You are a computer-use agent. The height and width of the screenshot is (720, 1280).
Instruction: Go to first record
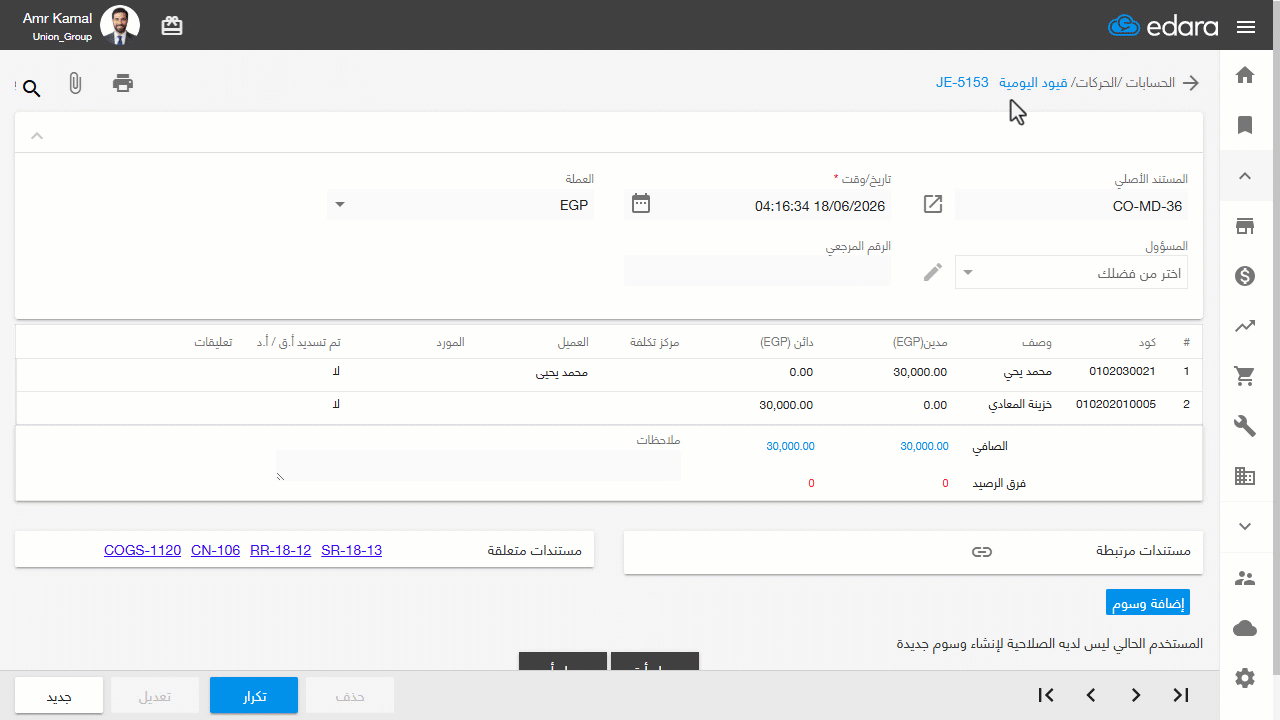[x=1046, y=695]
